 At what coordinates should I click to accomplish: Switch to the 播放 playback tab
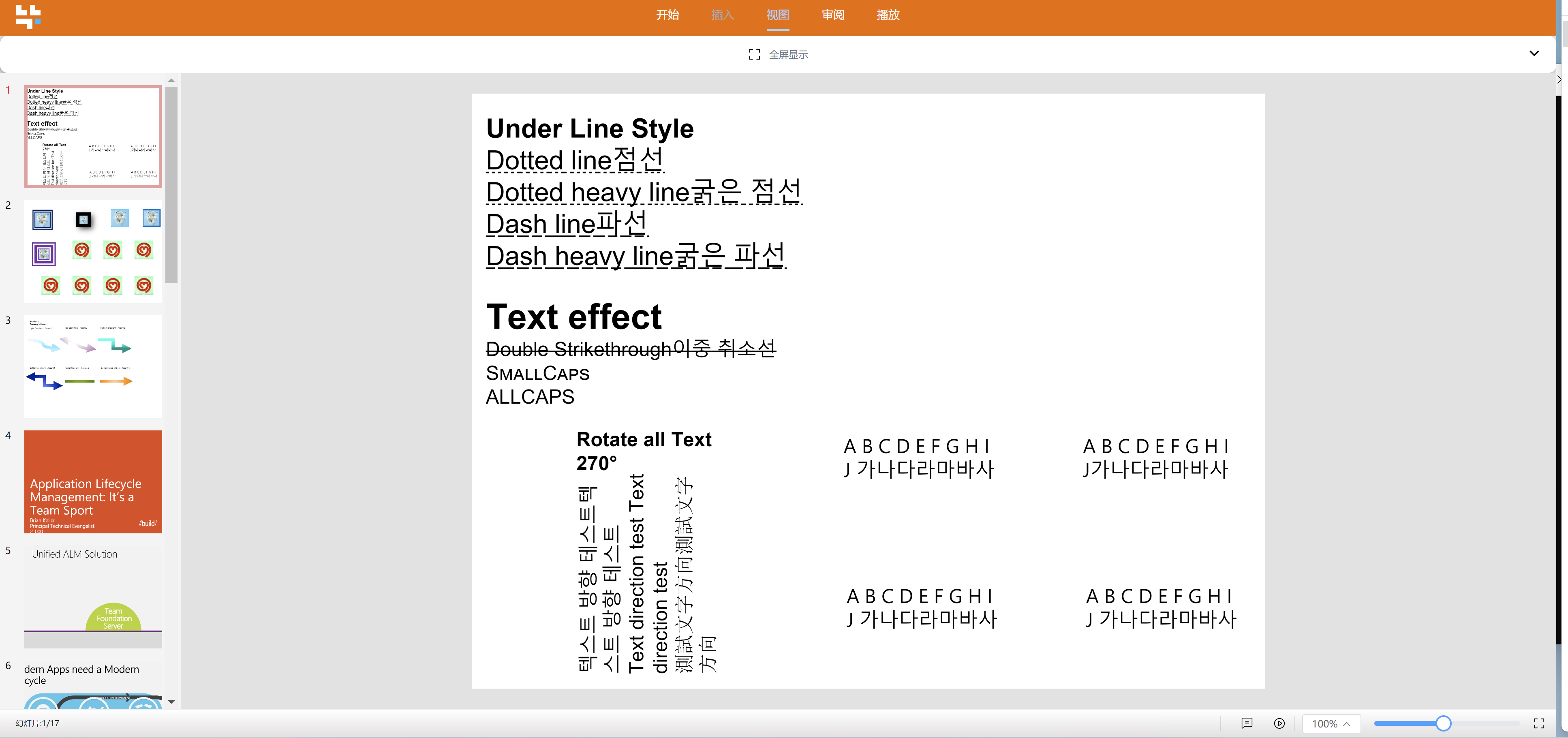point(888,15)
